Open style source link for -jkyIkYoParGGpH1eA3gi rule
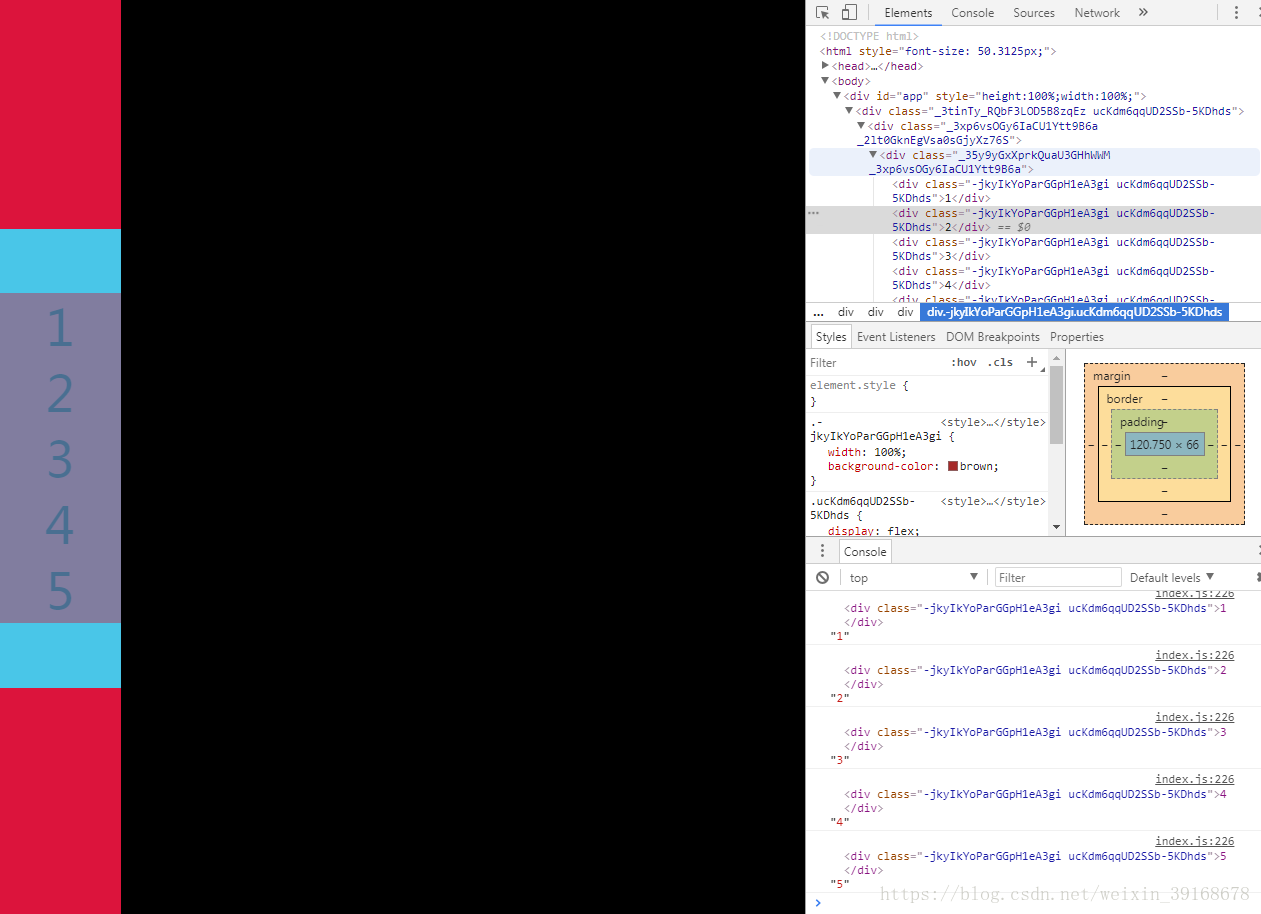1261x914 pixels. pyautogui.click(x=993, y=422)
